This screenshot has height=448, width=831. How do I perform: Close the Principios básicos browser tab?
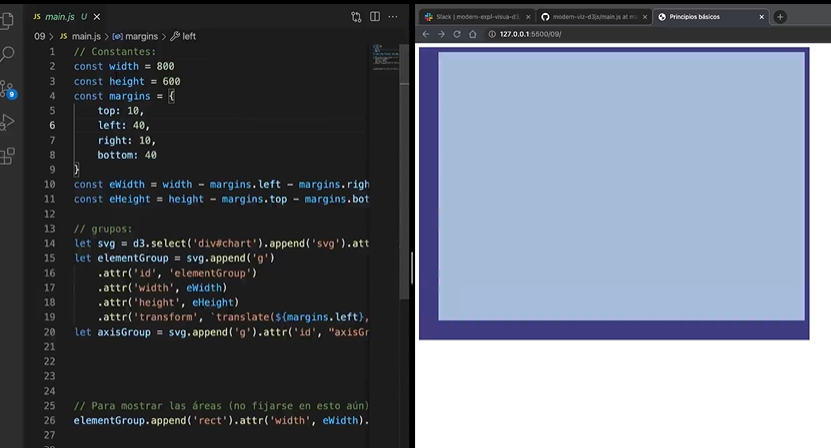click(x=762, y=17)
